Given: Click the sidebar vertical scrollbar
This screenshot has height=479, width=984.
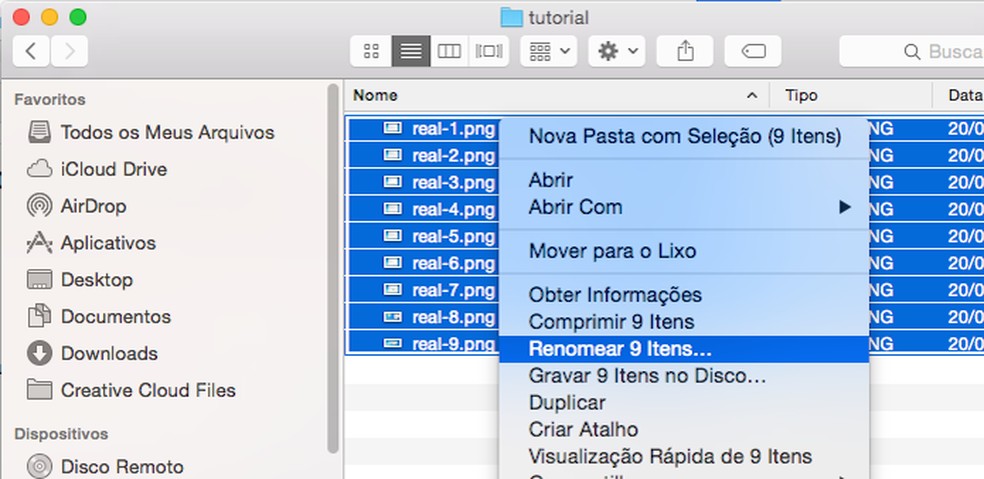Looking at the screenshot, I should (333, 269).
